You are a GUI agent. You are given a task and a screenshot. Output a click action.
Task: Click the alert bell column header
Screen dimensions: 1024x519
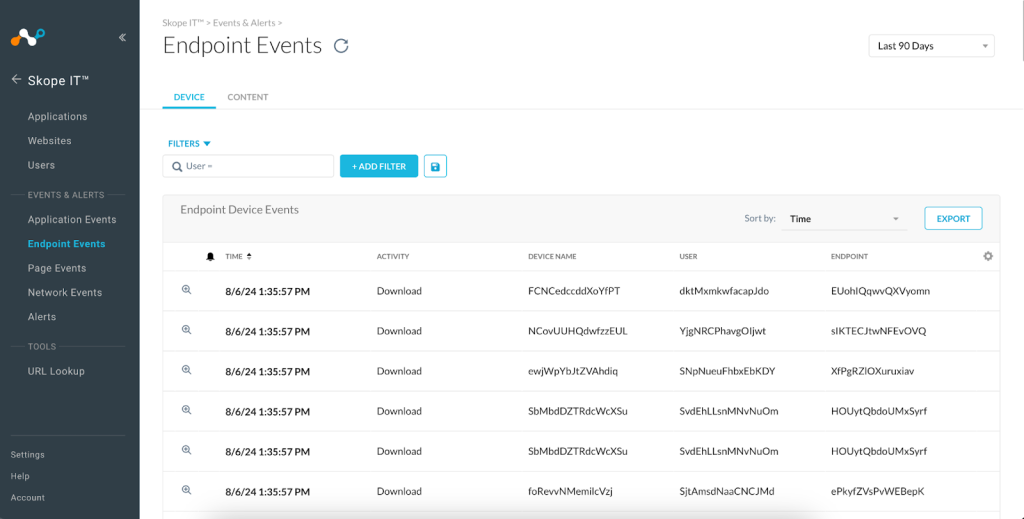click(x=210, y=257)
